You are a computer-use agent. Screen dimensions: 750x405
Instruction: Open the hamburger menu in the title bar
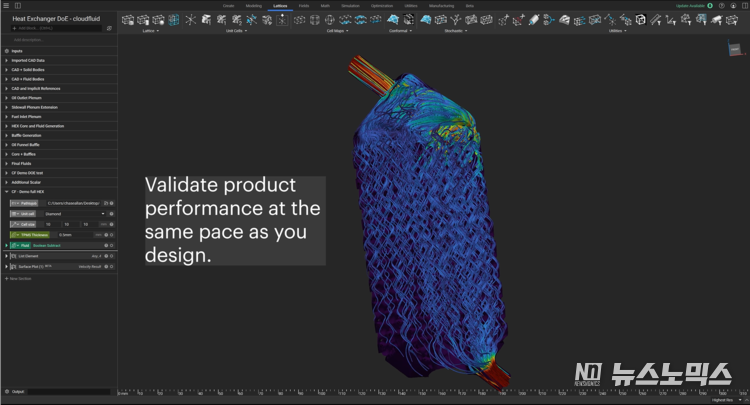click(6, 6)
